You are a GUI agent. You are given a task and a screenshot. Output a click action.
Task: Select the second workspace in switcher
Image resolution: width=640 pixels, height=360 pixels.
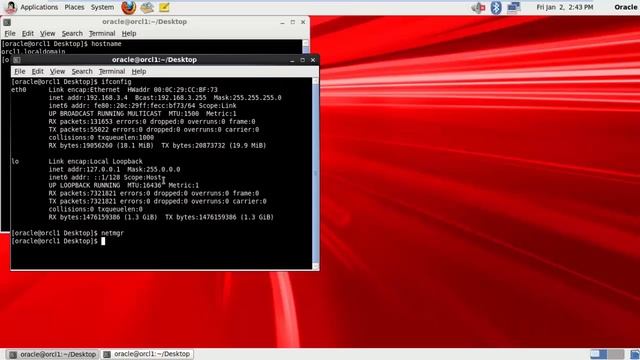616,354
